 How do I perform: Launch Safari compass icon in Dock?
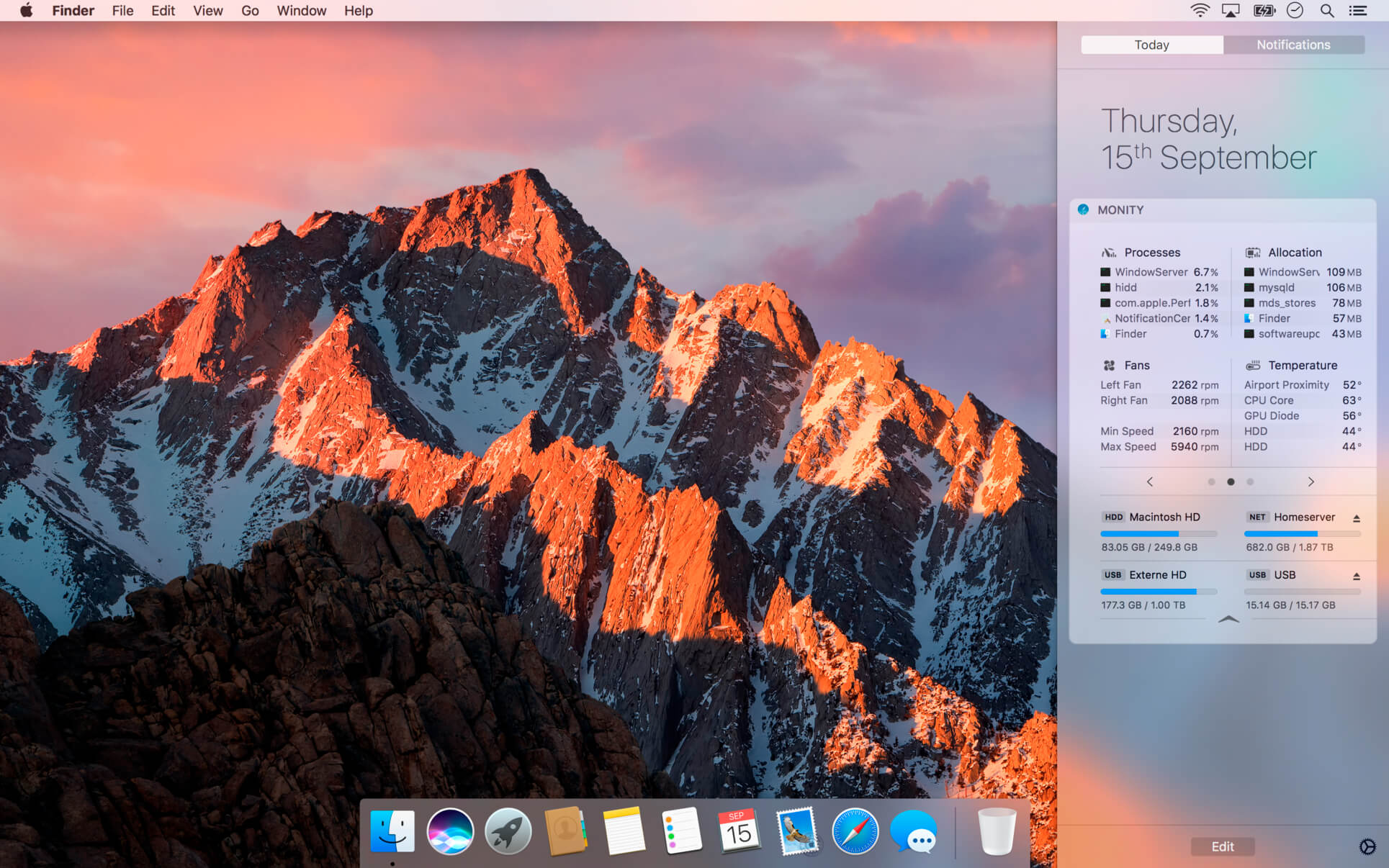[855, 831]
